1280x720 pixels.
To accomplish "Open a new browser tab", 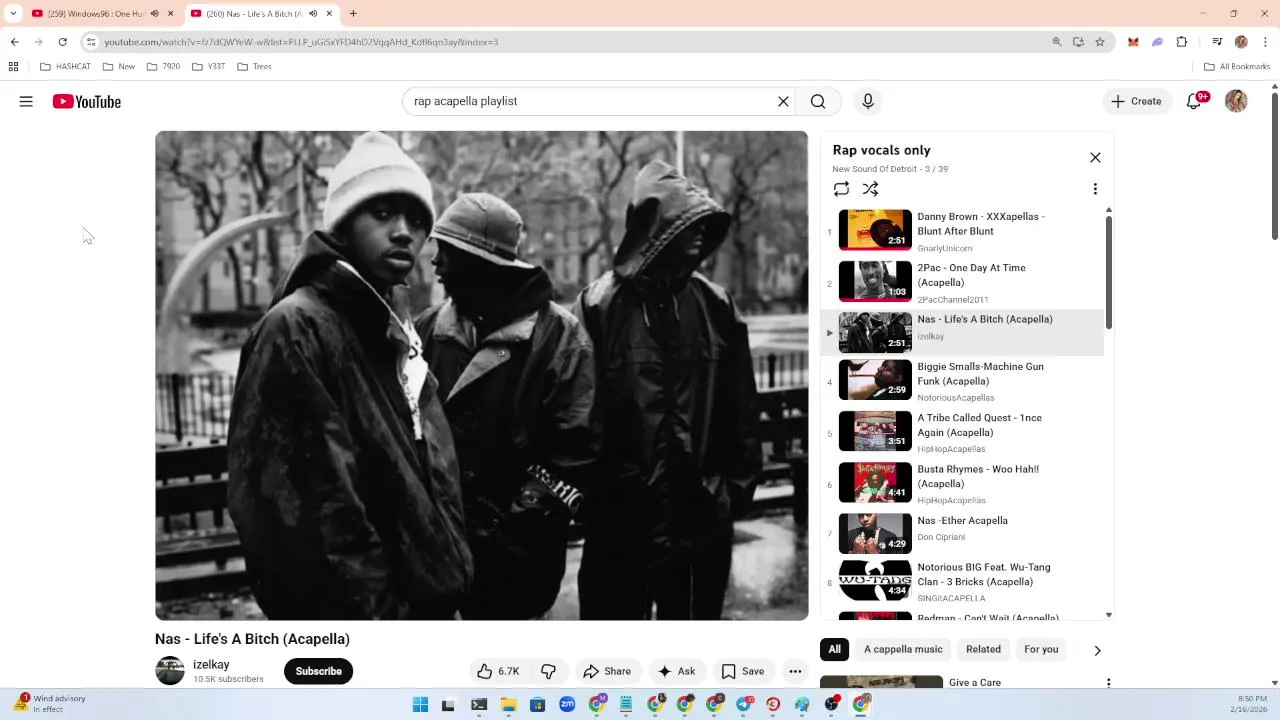I will pos(353,13).
